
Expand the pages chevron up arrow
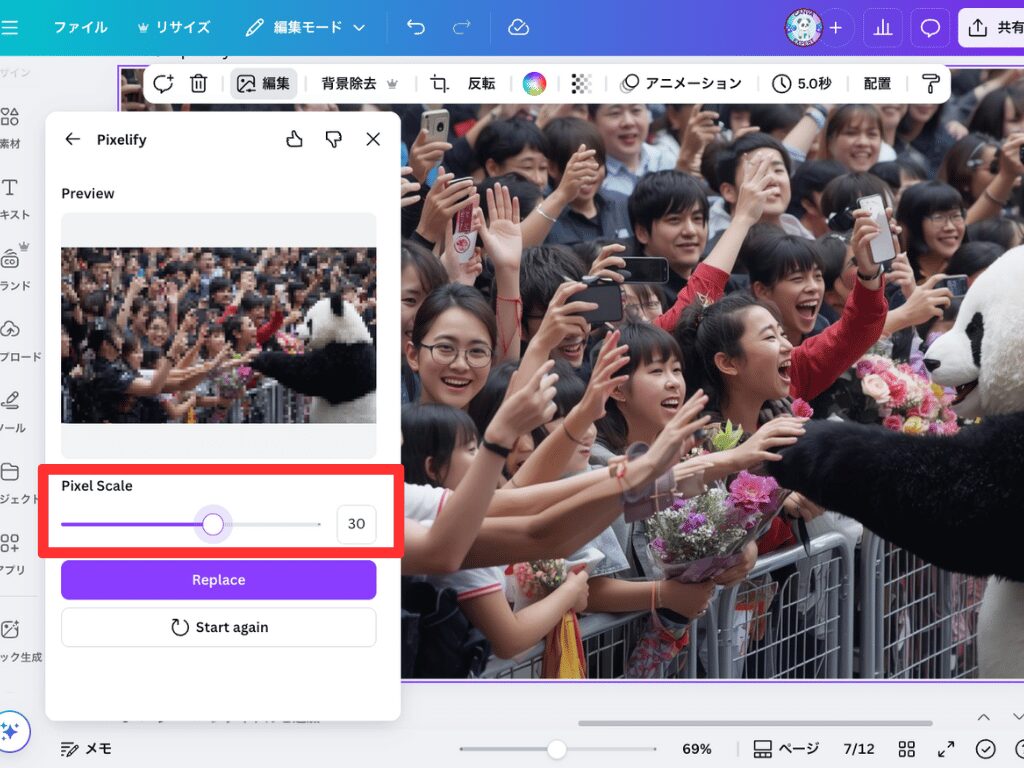(x=984, y=717)
